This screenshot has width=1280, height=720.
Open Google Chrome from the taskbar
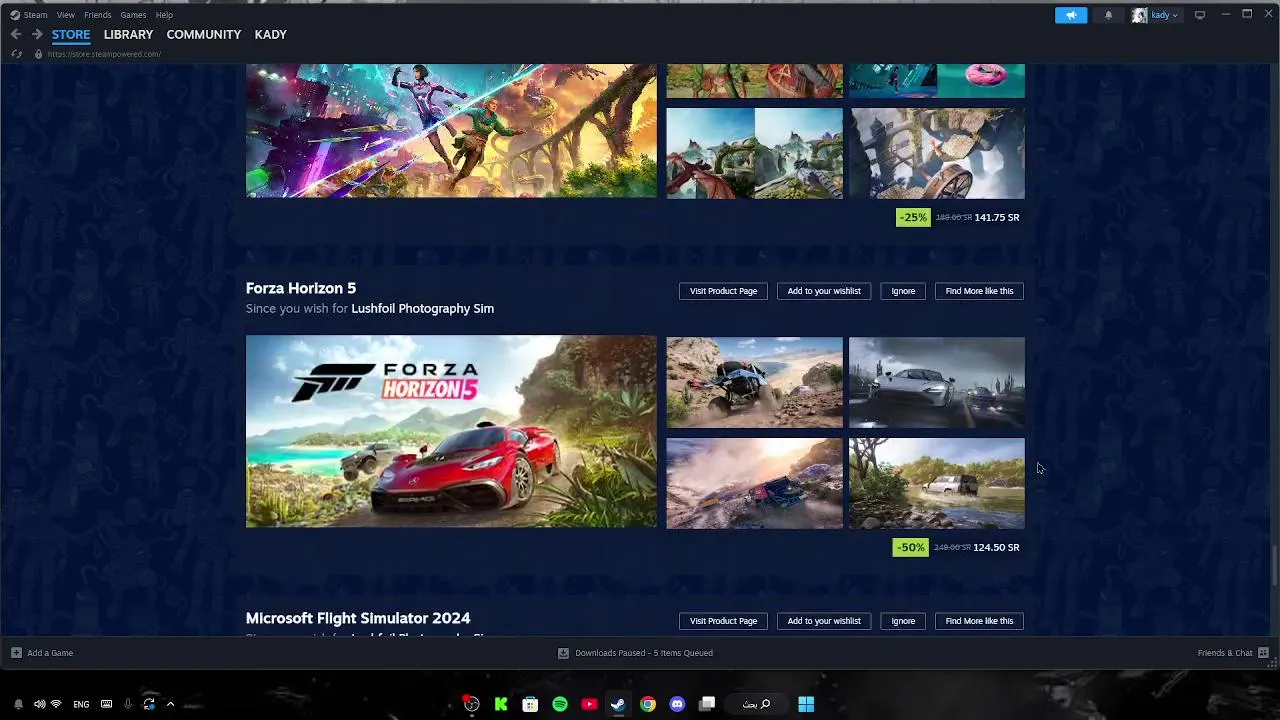tap(648, 704)
